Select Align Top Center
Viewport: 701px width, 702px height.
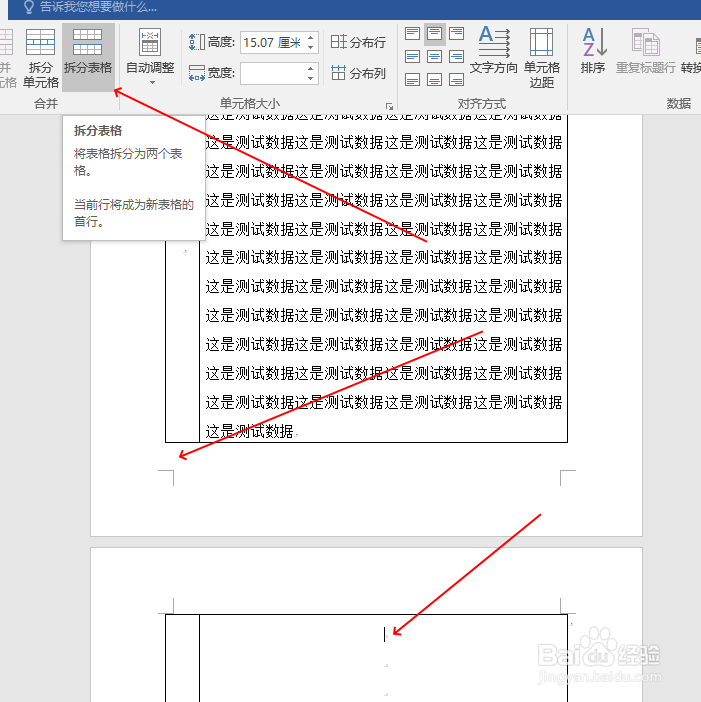(x=434, y=34)
